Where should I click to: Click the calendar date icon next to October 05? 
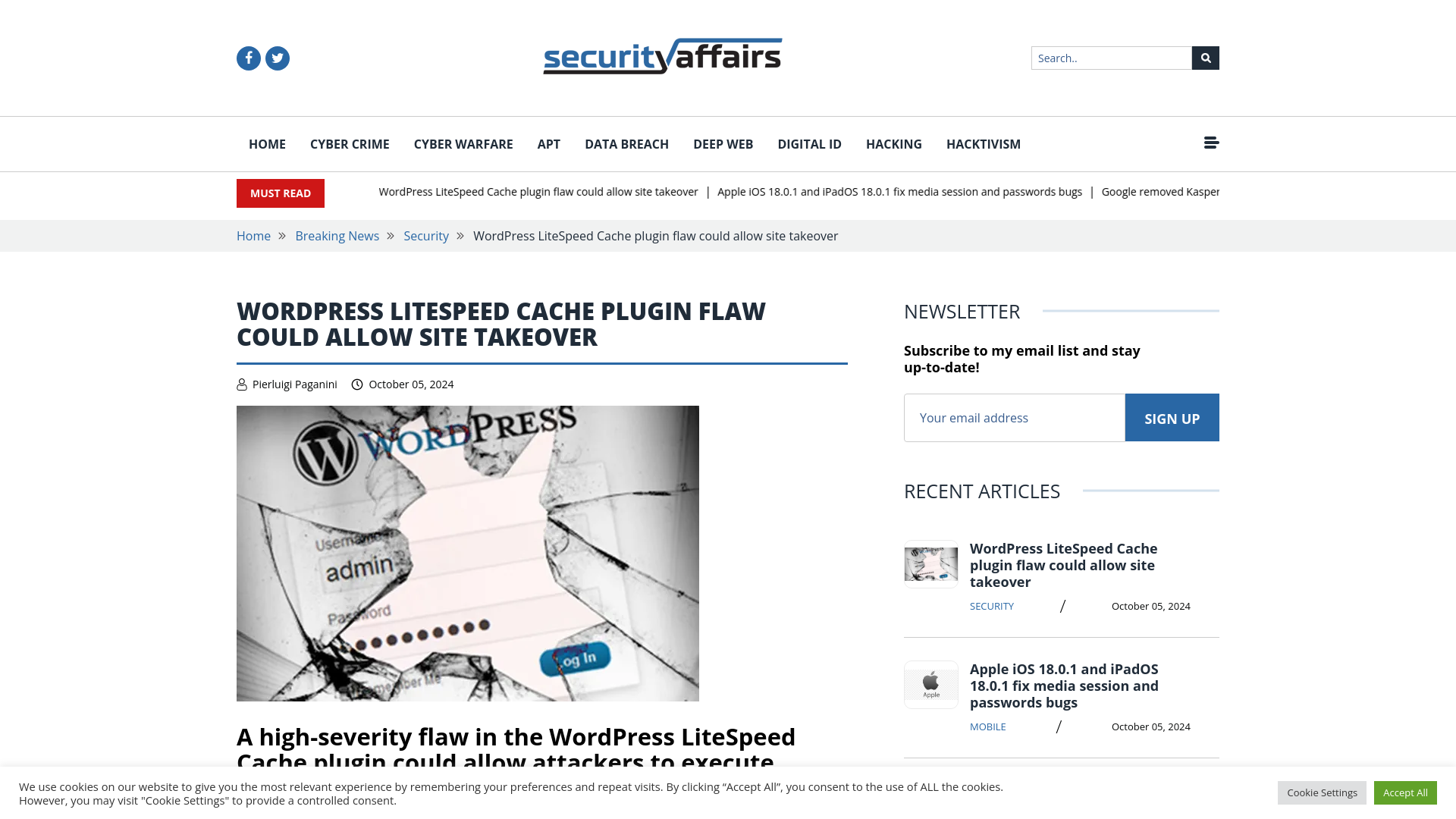coord(357,384)
